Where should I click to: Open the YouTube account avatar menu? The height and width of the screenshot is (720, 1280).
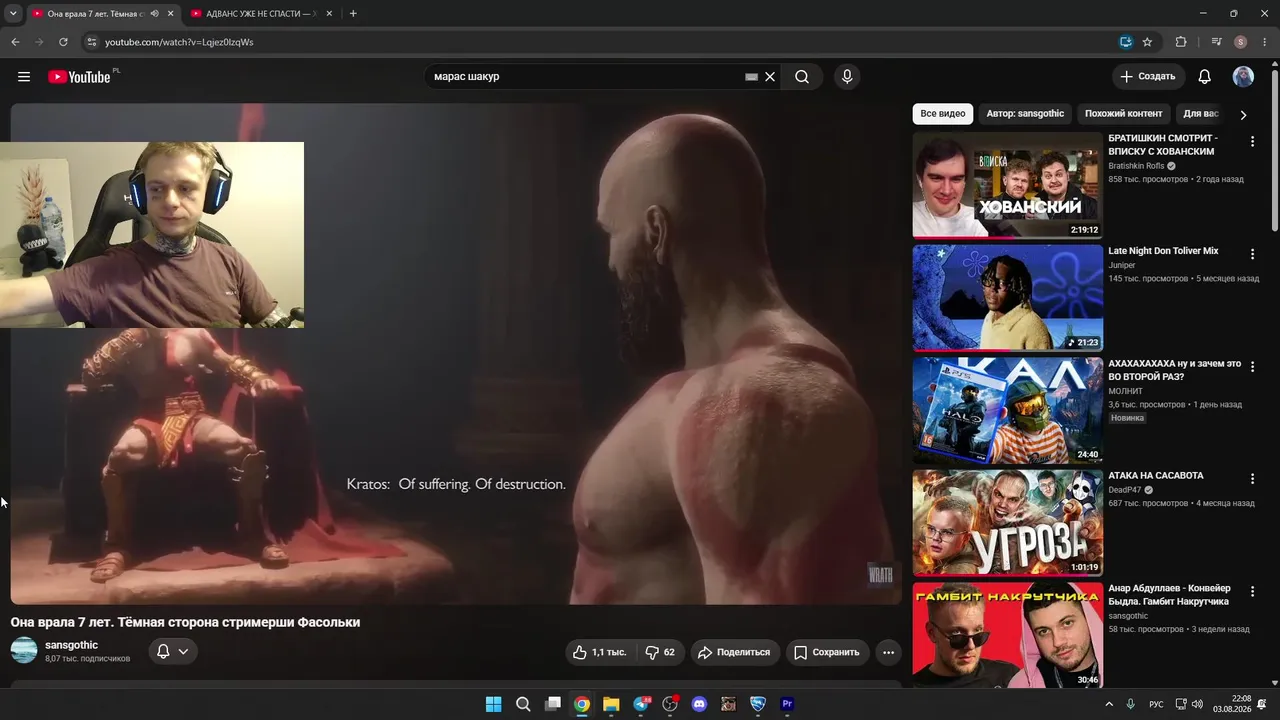(x=1243, y=77)
